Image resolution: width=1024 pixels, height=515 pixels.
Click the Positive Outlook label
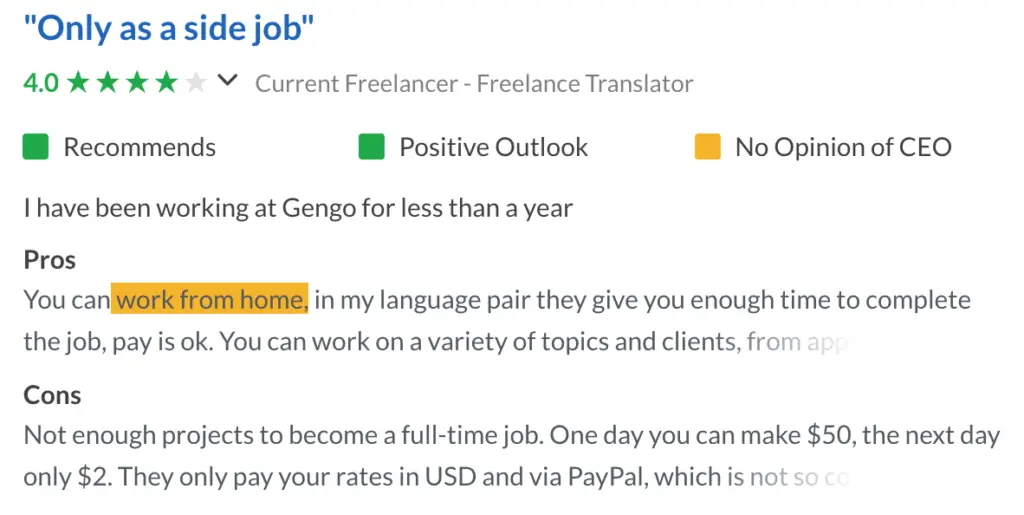(x=494, y=147)
